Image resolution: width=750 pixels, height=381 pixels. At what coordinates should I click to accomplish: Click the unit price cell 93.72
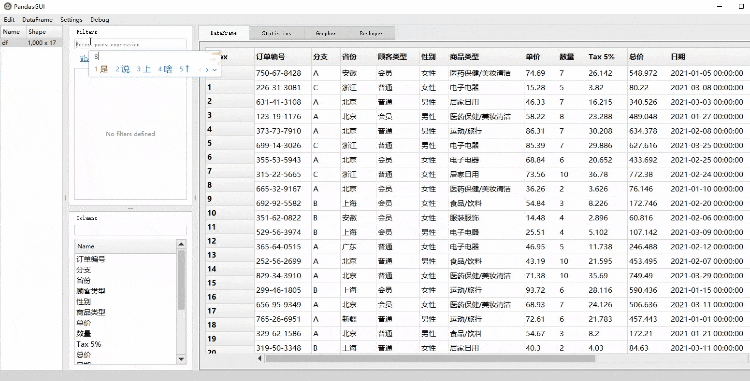pos(540,290)
